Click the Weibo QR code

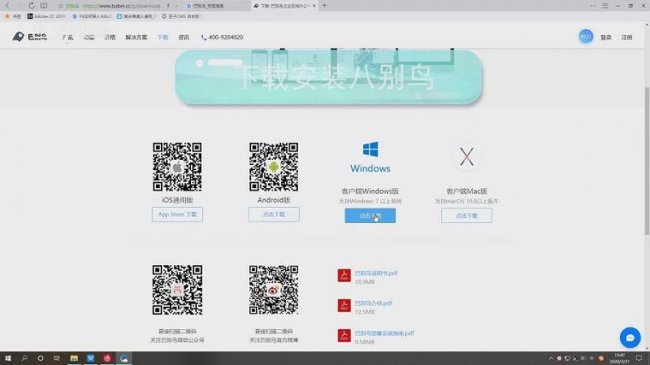[274, 290]
